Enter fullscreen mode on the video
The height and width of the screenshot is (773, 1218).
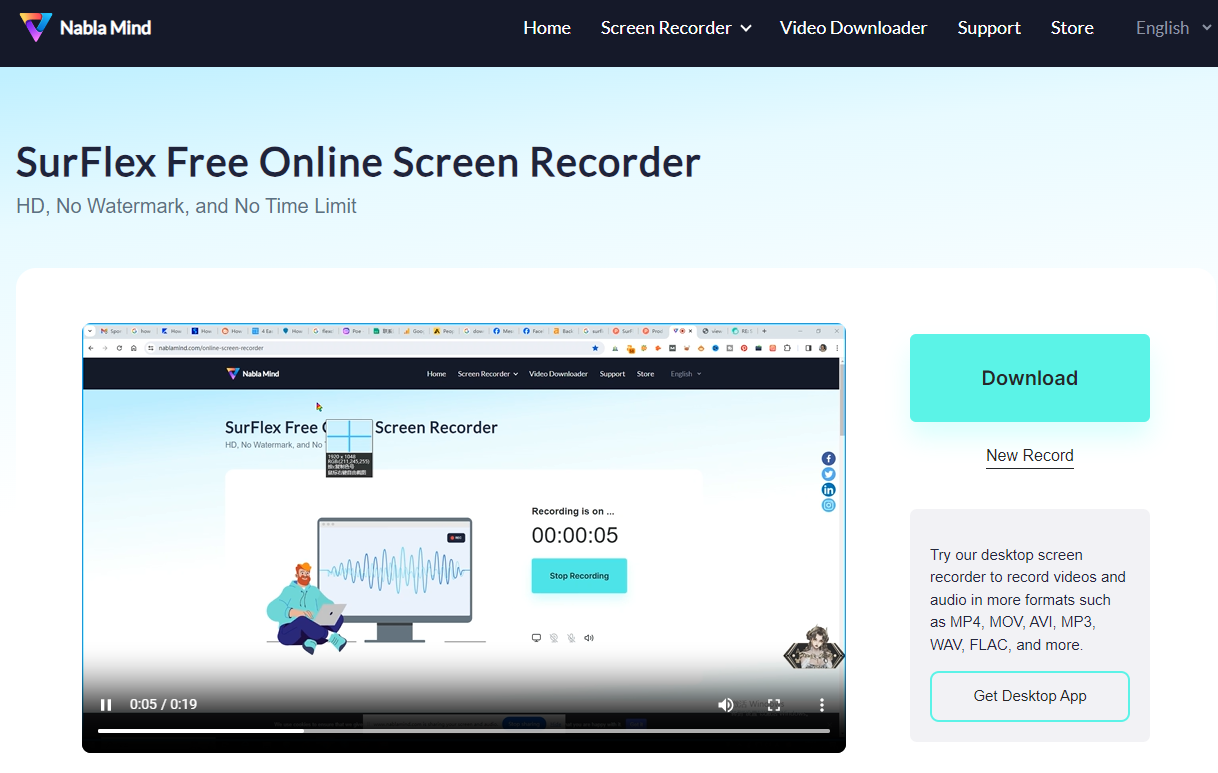774,704
